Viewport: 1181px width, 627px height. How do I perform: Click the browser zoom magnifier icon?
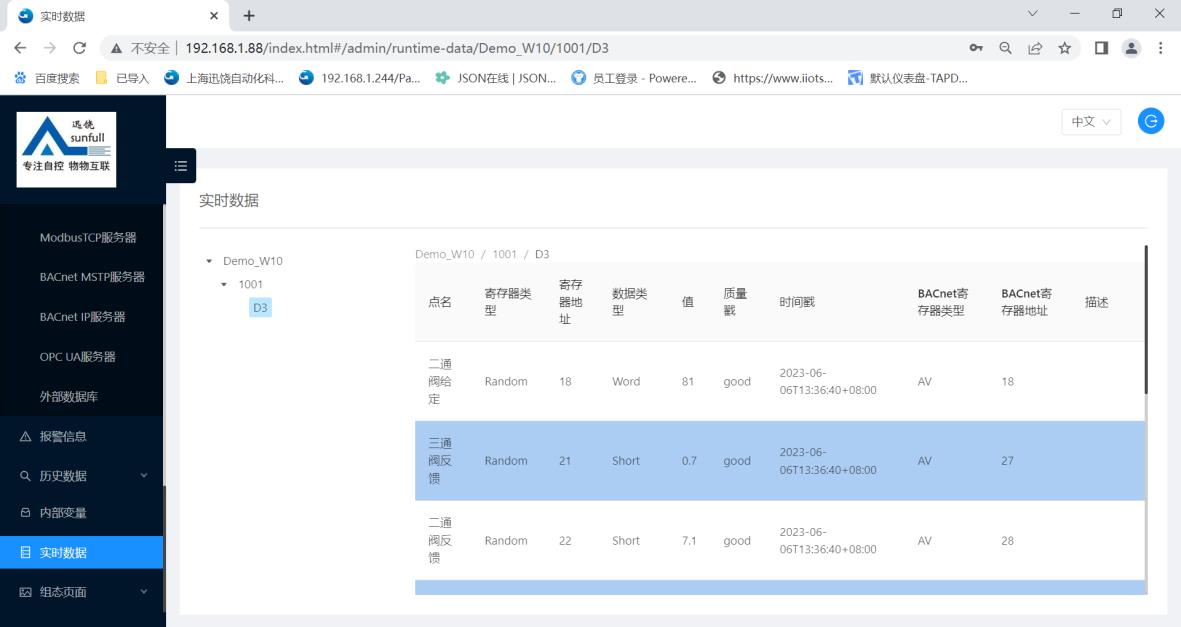(1006, 47)
